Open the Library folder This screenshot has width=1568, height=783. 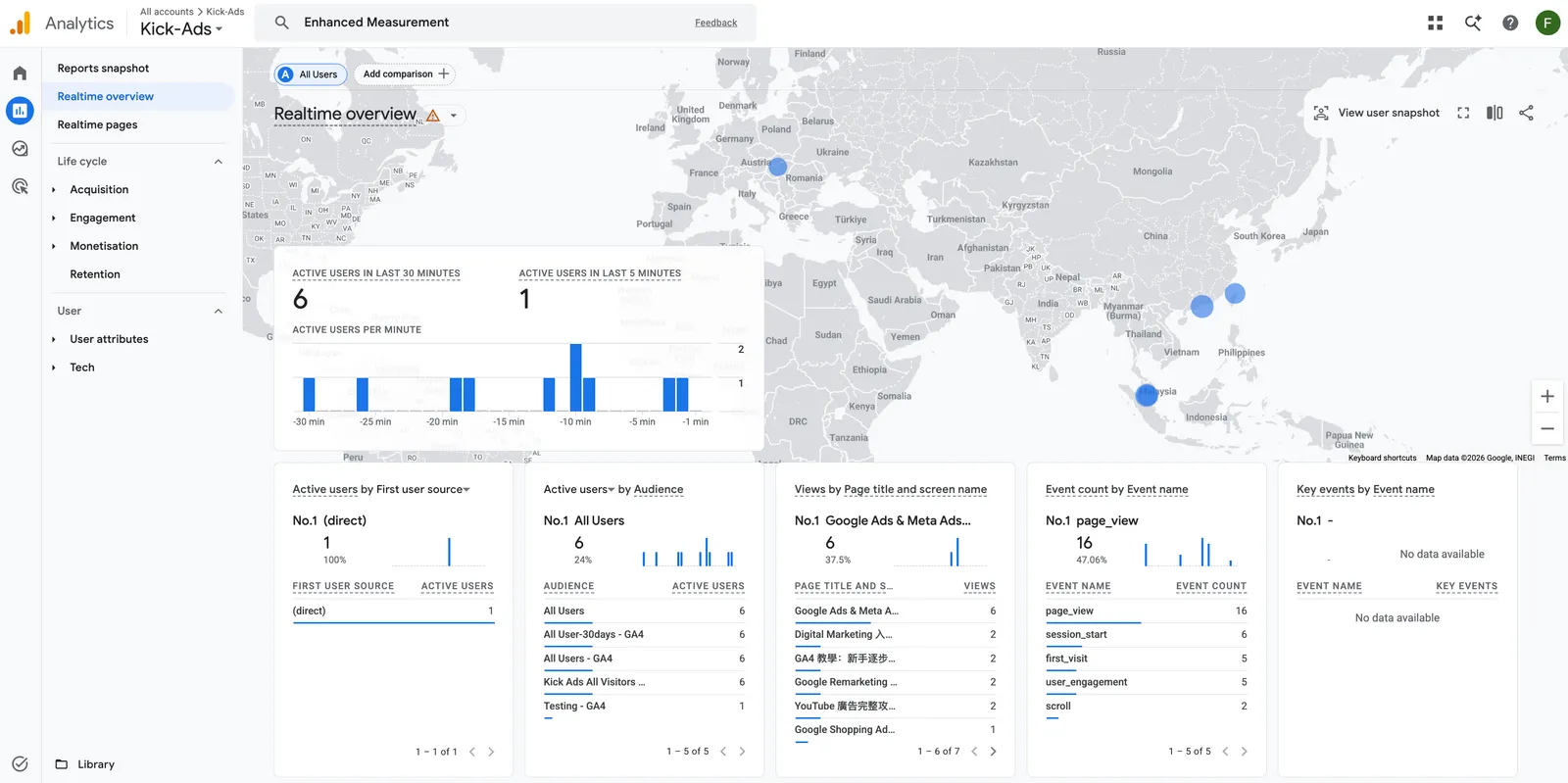click(85, 764)
